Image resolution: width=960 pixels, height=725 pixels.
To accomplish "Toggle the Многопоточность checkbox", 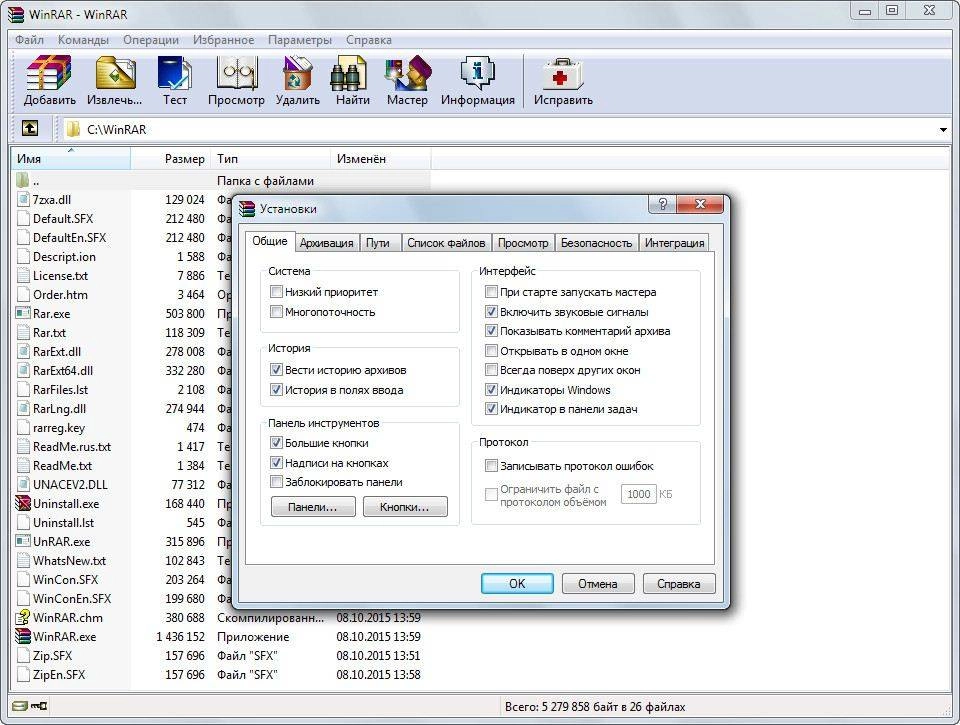I will [276, 312].
